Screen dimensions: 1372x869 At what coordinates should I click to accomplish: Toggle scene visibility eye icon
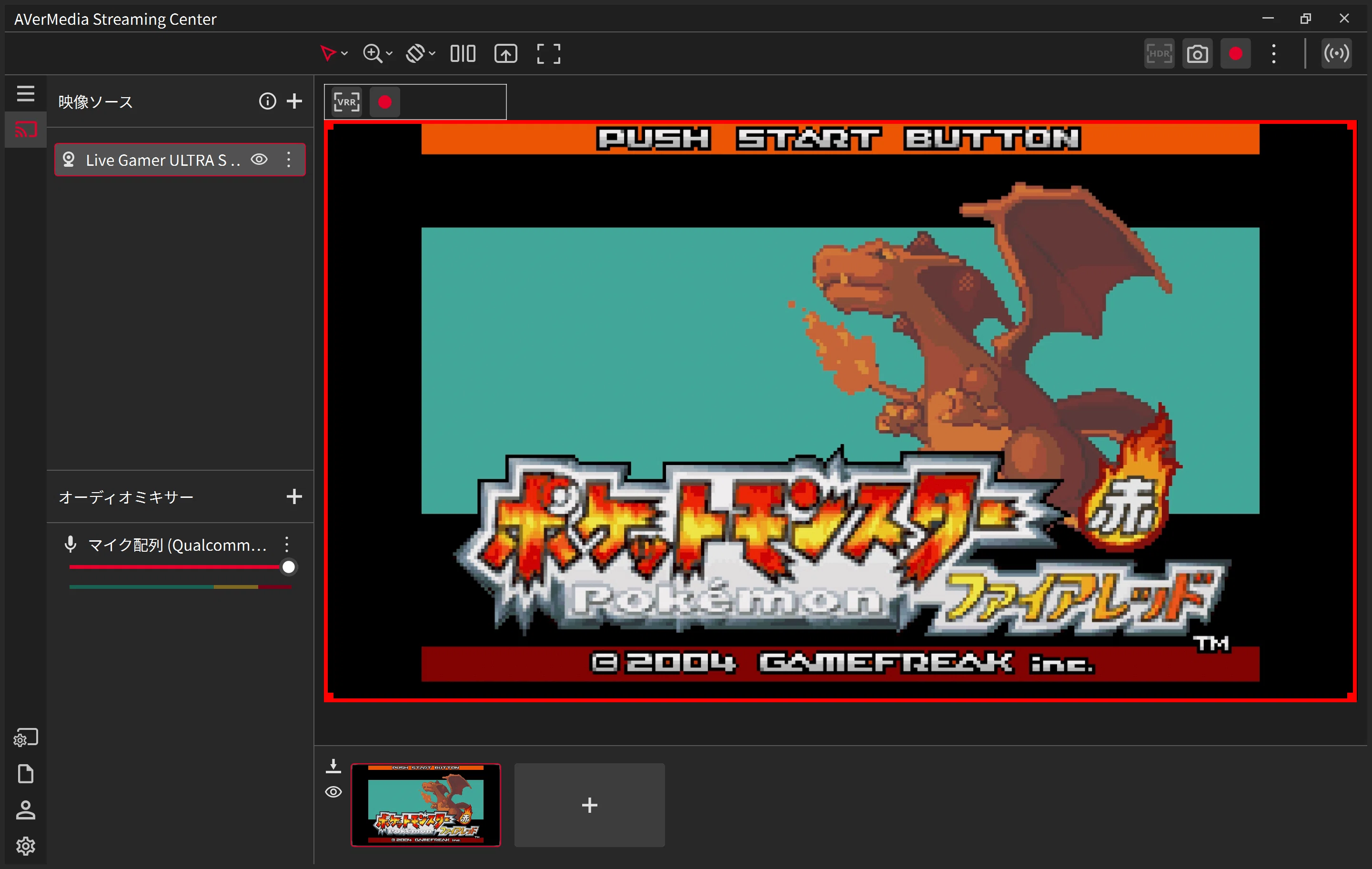[x=333, y=792]
